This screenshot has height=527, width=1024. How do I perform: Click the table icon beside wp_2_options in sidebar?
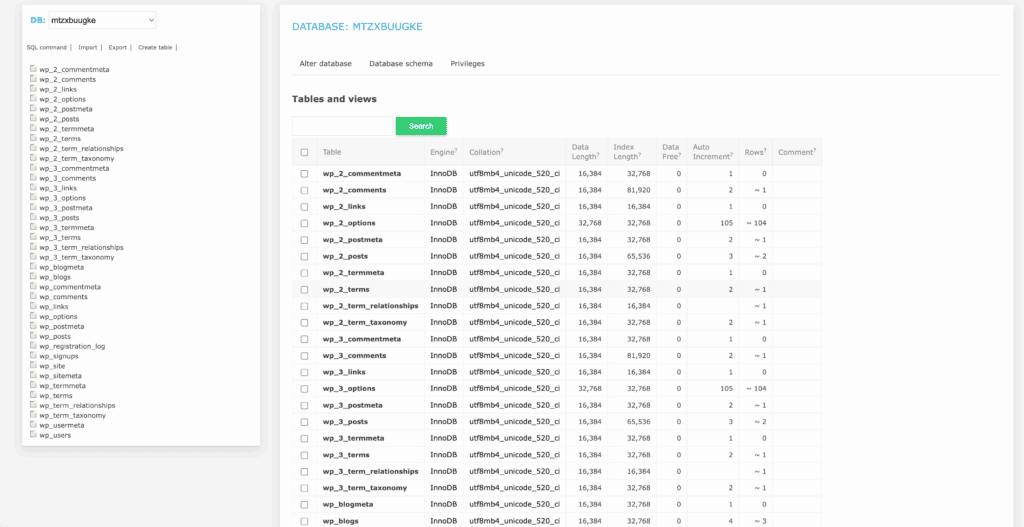point(33,99)
